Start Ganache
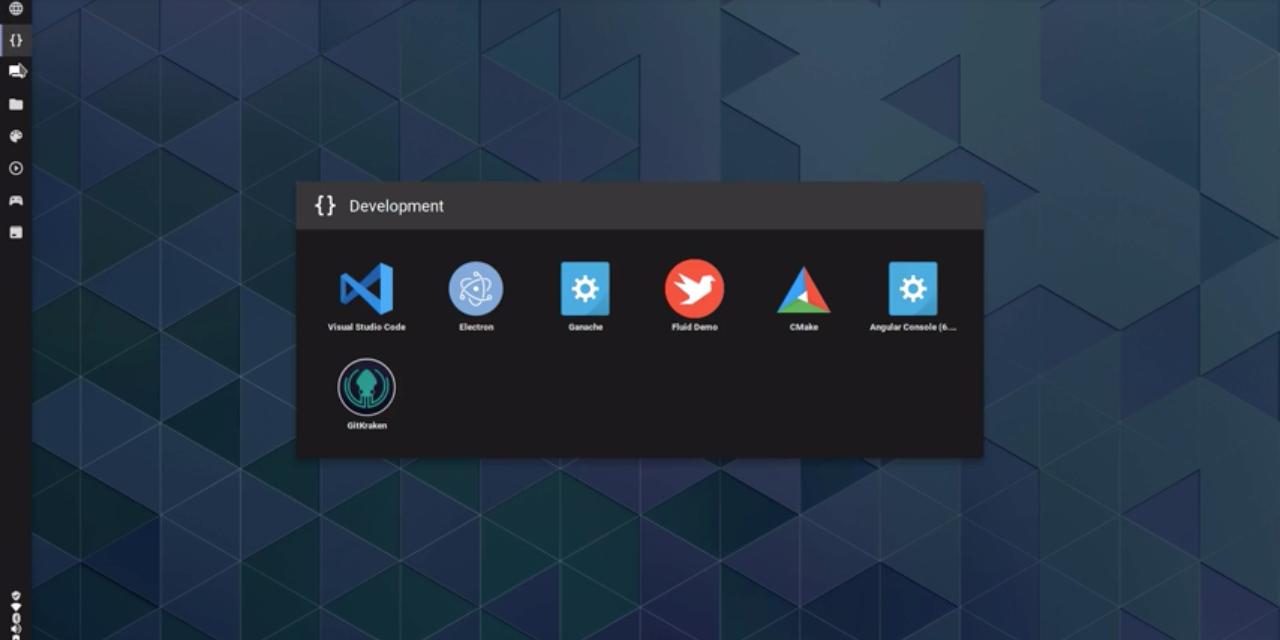 (x=585, y=290)
